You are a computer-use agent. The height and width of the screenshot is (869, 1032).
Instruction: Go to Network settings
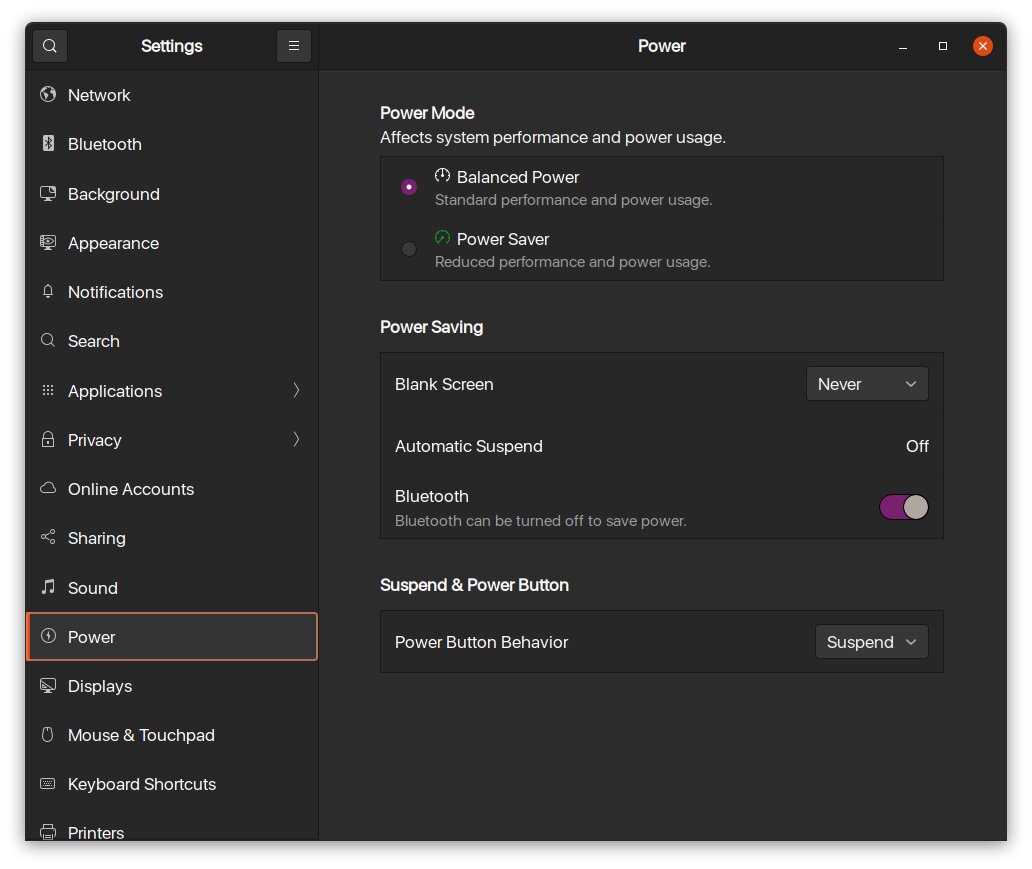pyautogui.click(x=172, y=95)
